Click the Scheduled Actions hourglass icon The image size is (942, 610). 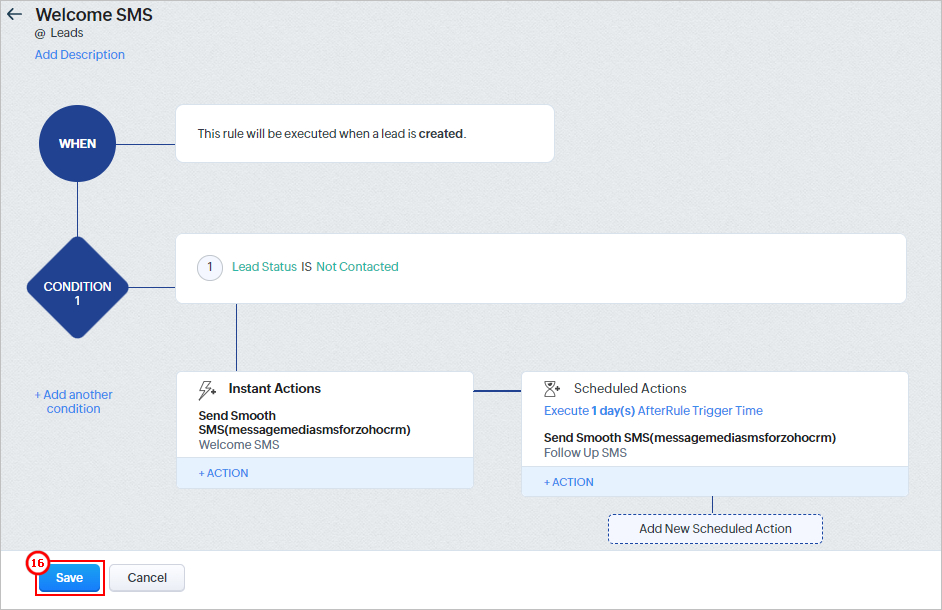(552, 389)
